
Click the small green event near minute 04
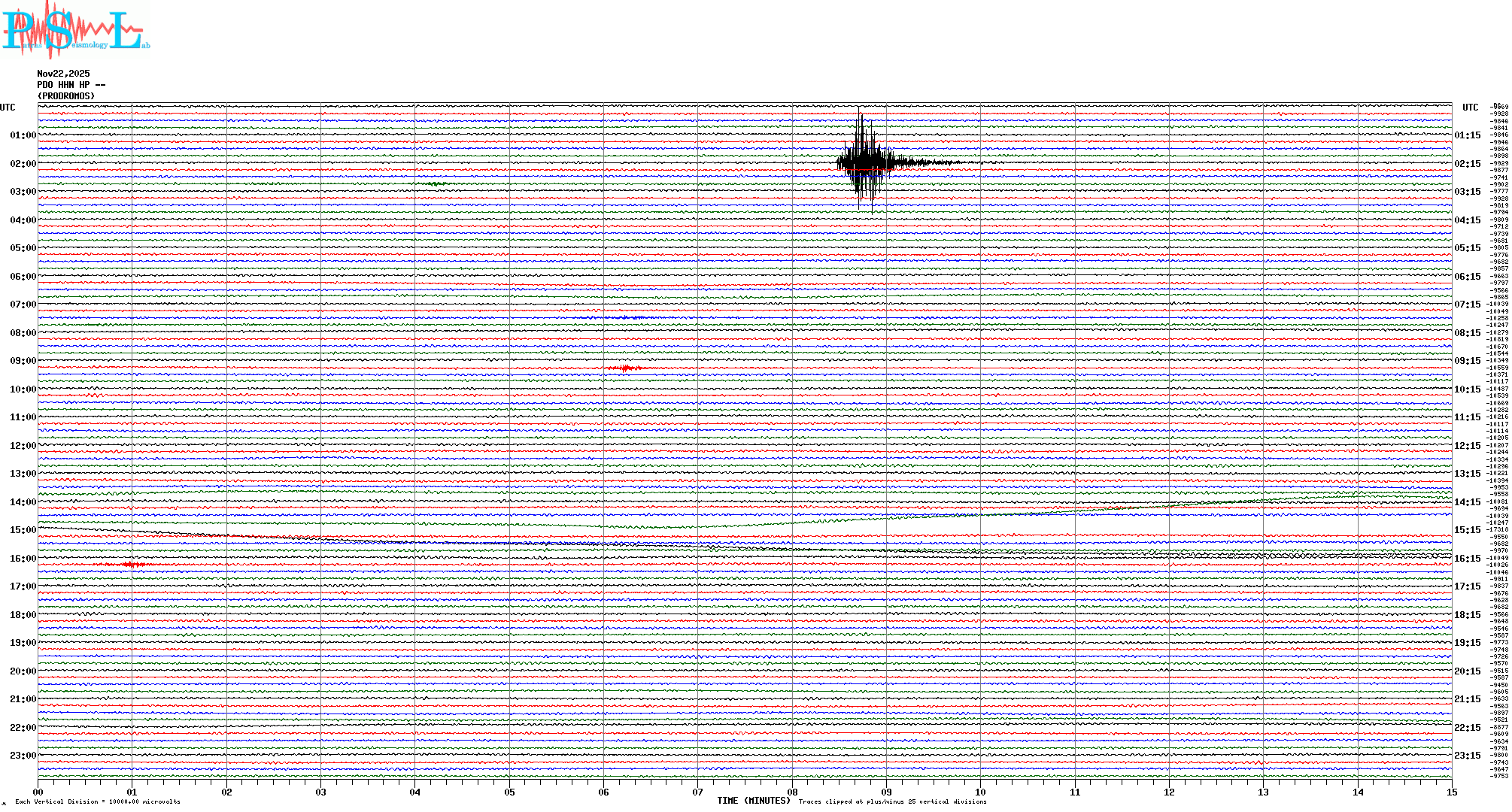[x=436, y=183]
